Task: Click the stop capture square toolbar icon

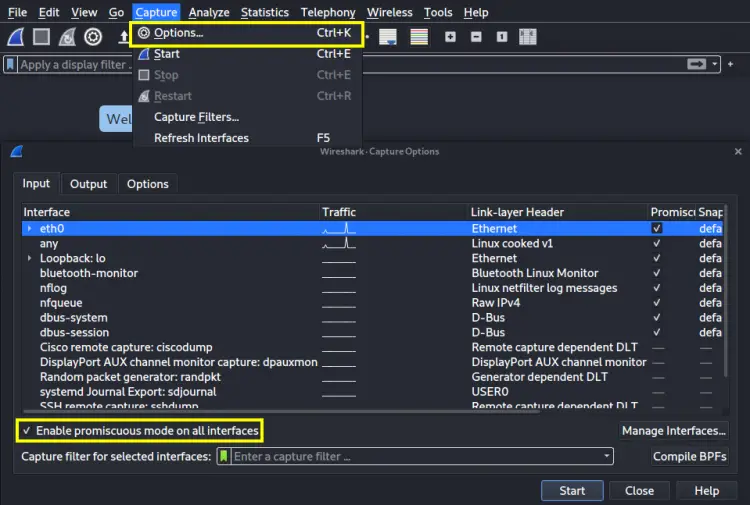Action: (x=41, y=37)
